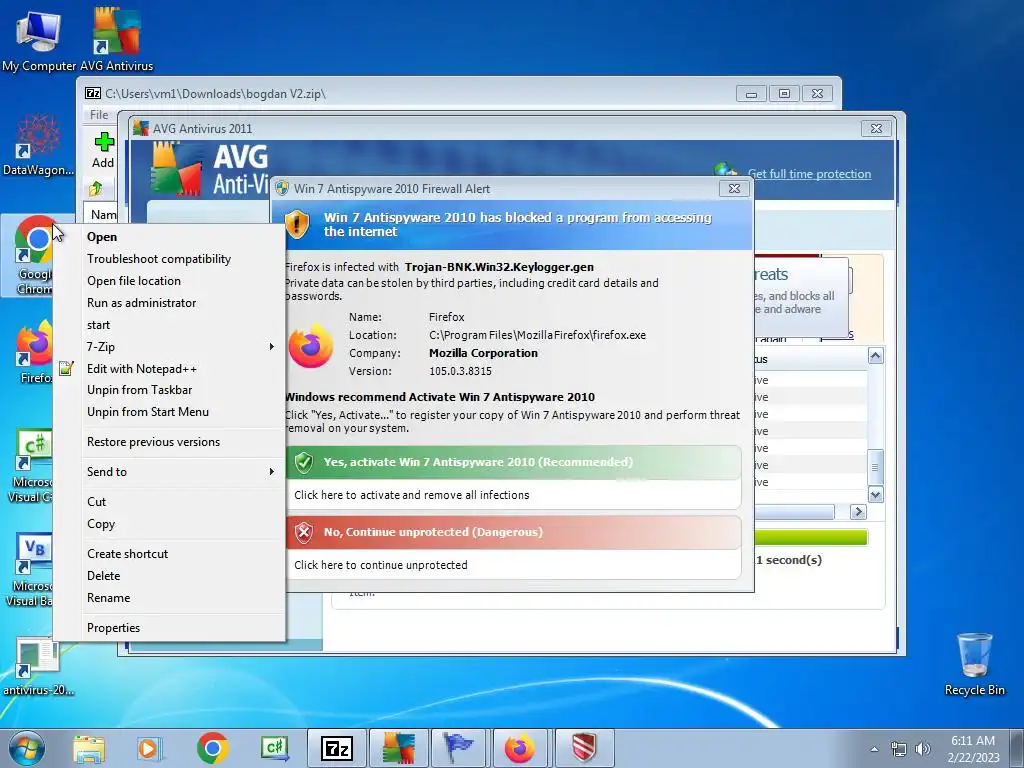1024x768 pixels.
Task: Click the network icon in system tray
Action: 899,749
